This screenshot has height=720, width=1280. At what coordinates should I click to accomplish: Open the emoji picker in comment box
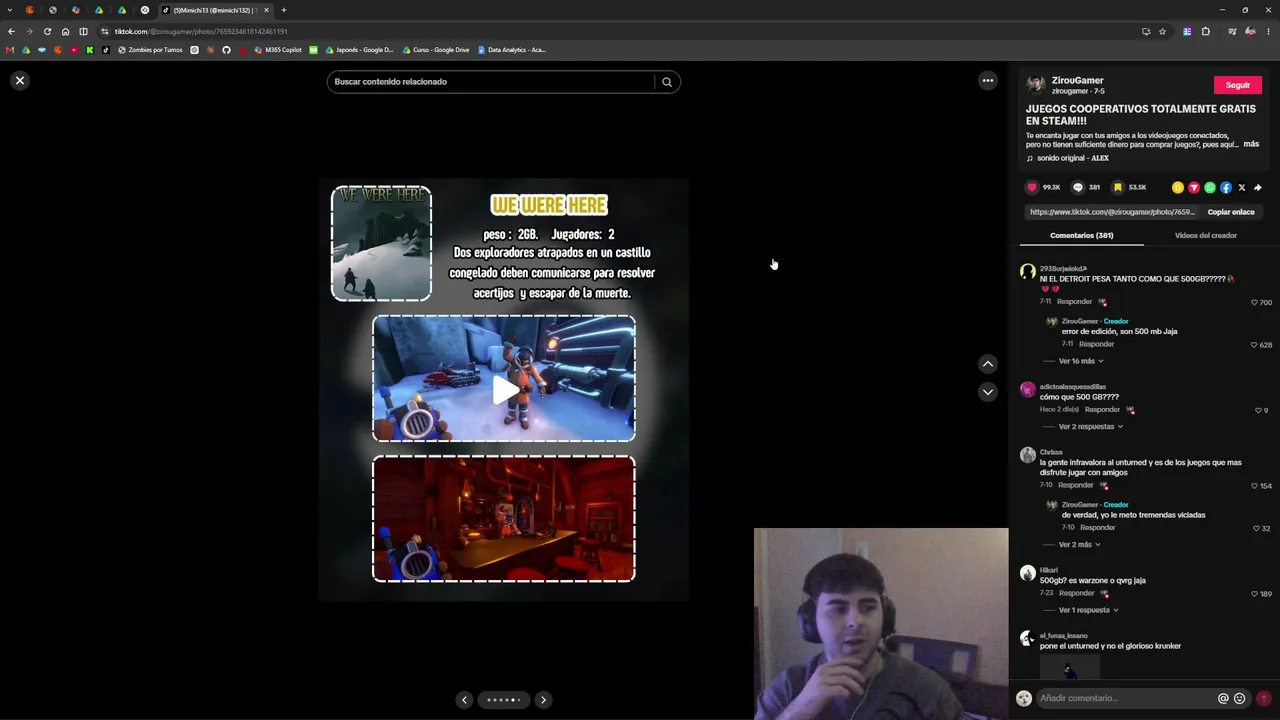1240,699
